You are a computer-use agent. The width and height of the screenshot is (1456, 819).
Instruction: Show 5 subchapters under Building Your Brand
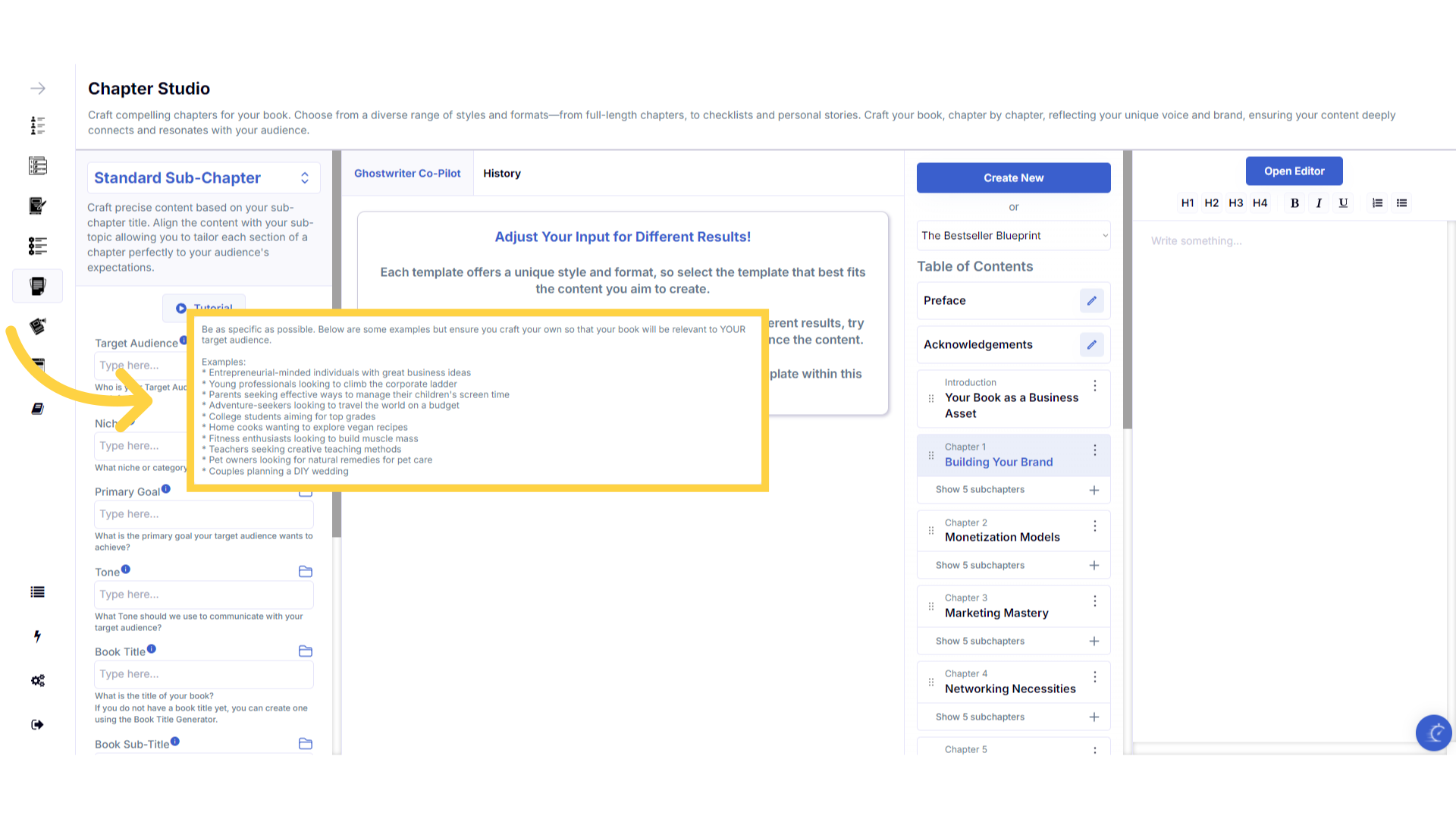tap(980, 490)
